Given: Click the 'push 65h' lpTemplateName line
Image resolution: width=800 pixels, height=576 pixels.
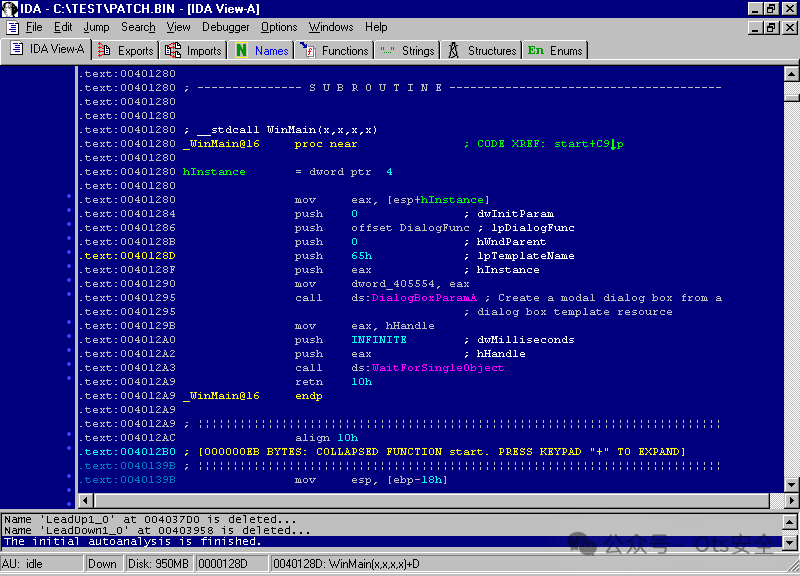Looking at the screenshot, I should click(327, 256).
